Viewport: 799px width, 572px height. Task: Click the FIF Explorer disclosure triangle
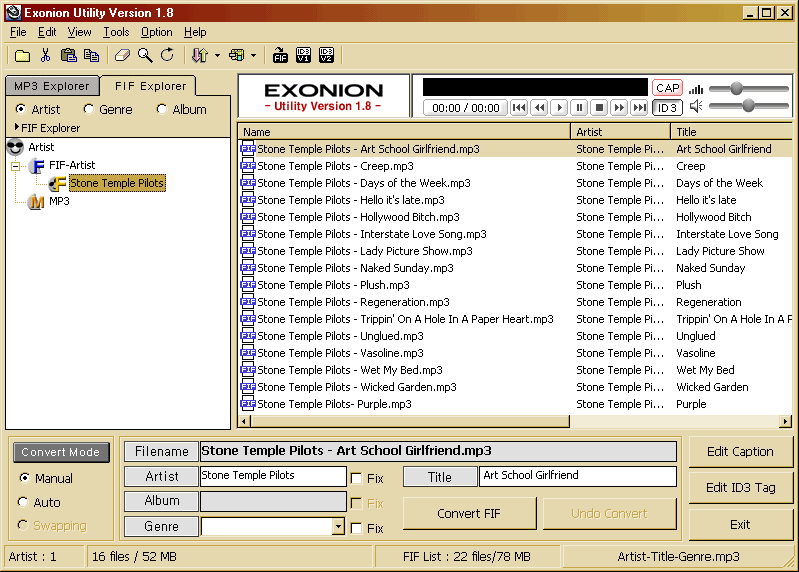[17, 127]
